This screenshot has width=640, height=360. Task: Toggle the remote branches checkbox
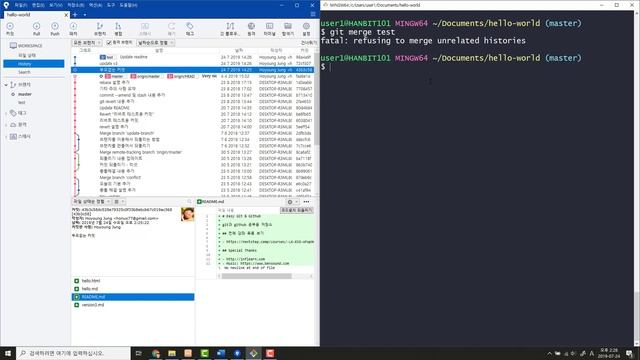[109, 42]
